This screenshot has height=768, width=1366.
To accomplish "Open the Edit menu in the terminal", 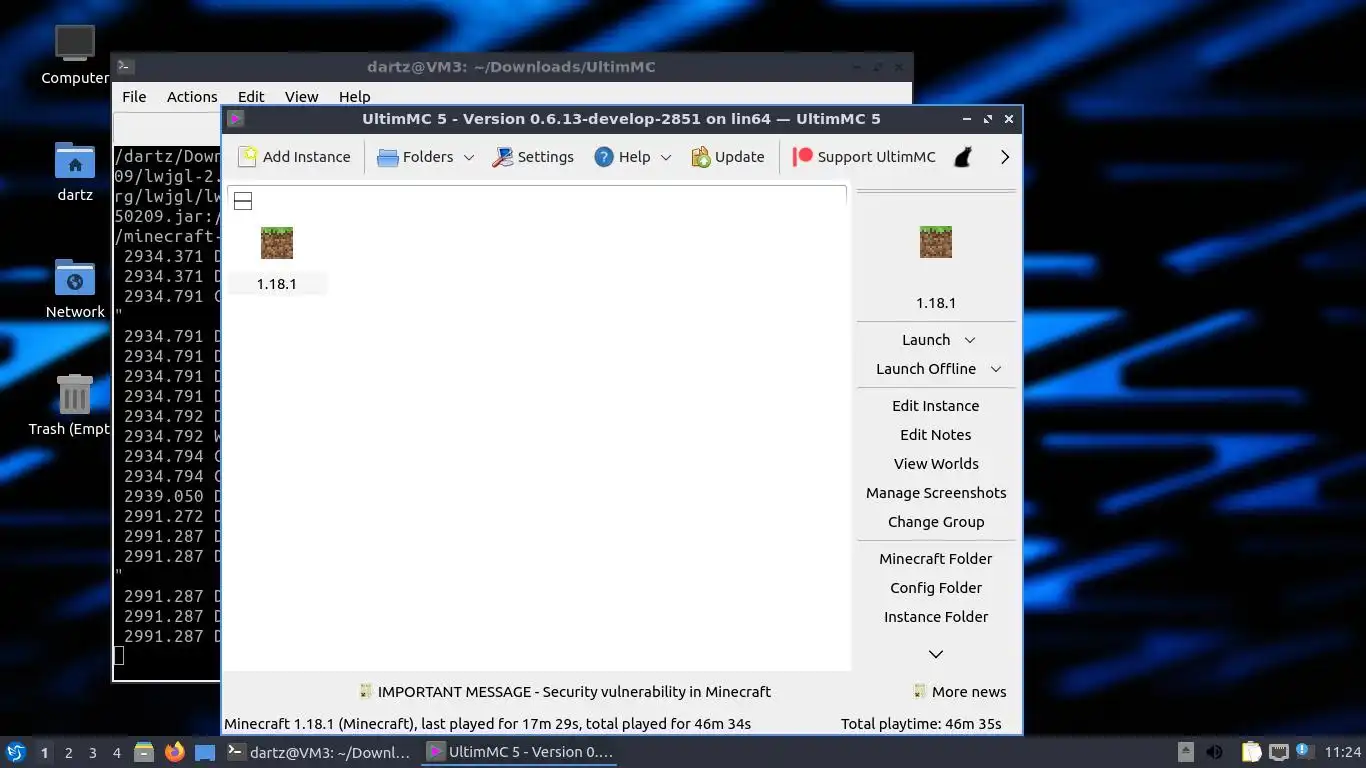I will (x=251, y=97).
